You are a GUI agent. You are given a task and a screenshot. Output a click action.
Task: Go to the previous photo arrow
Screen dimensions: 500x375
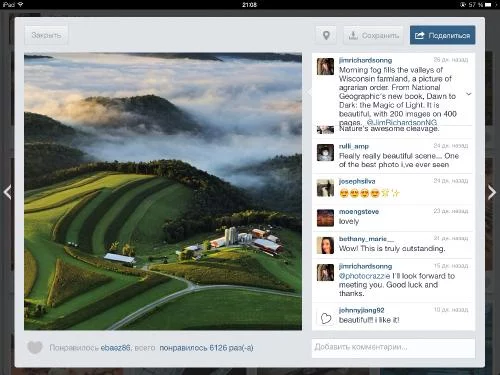click(7, 192)
